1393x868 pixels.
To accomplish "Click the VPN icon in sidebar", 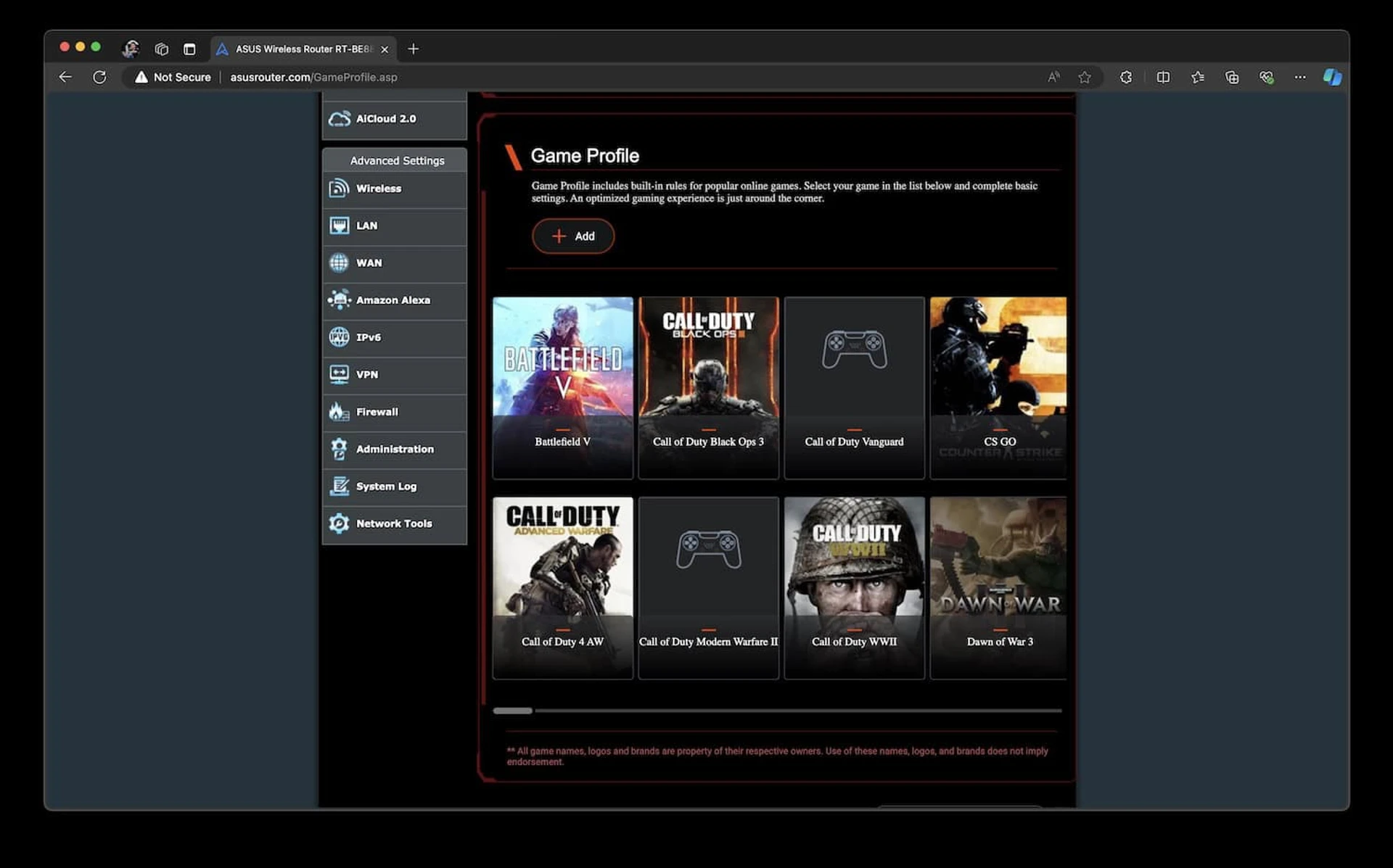I will [339, 374].
